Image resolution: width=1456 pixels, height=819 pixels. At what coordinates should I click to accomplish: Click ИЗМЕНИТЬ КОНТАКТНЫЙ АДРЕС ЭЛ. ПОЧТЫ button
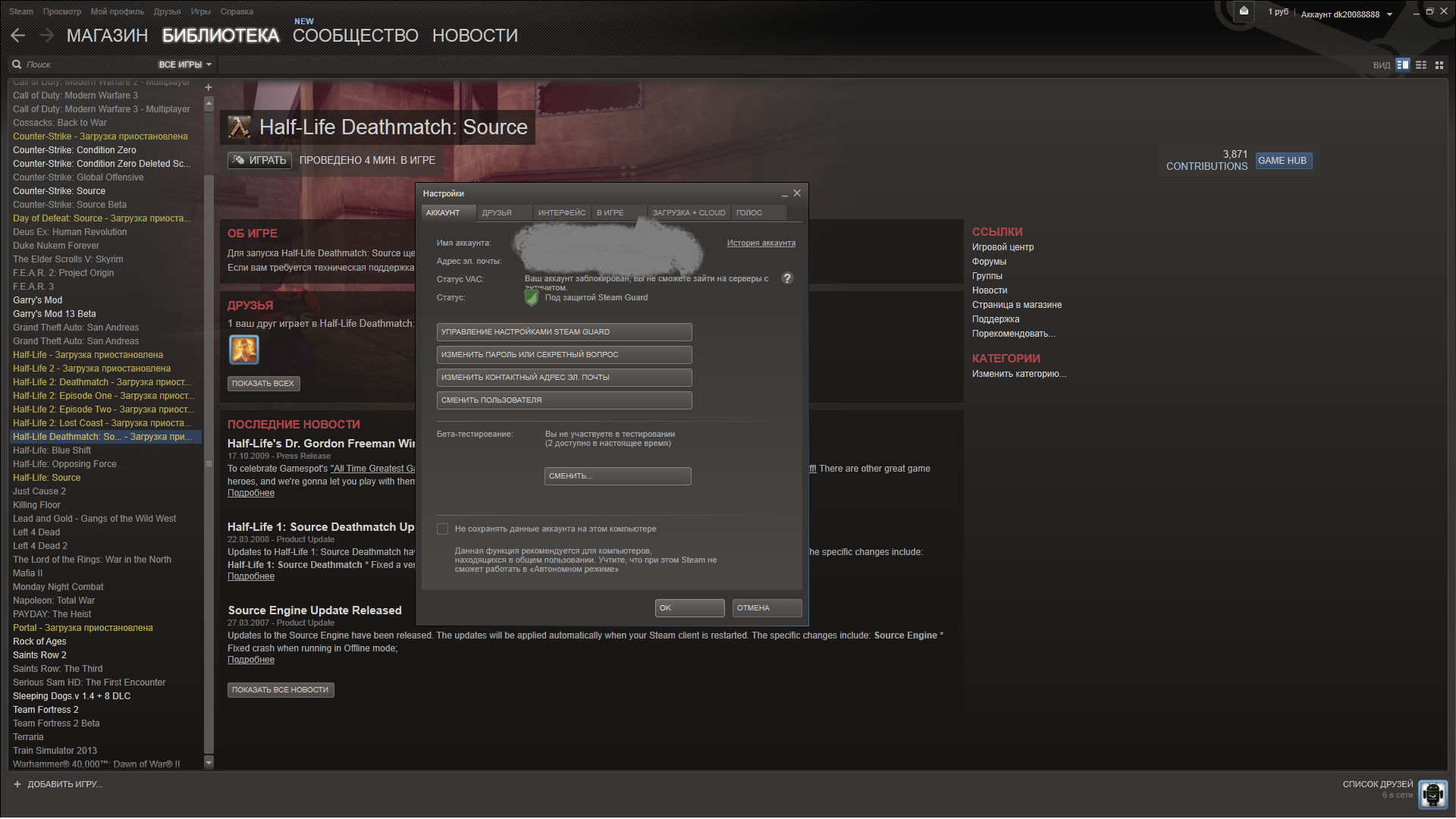point(564,378)
